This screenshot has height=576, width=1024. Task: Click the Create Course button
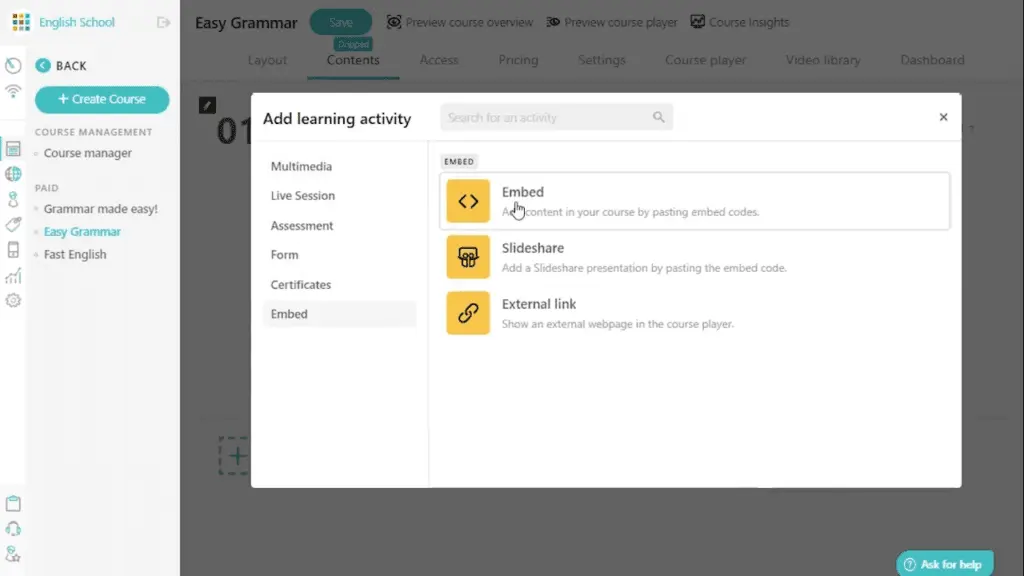(102, 99)
